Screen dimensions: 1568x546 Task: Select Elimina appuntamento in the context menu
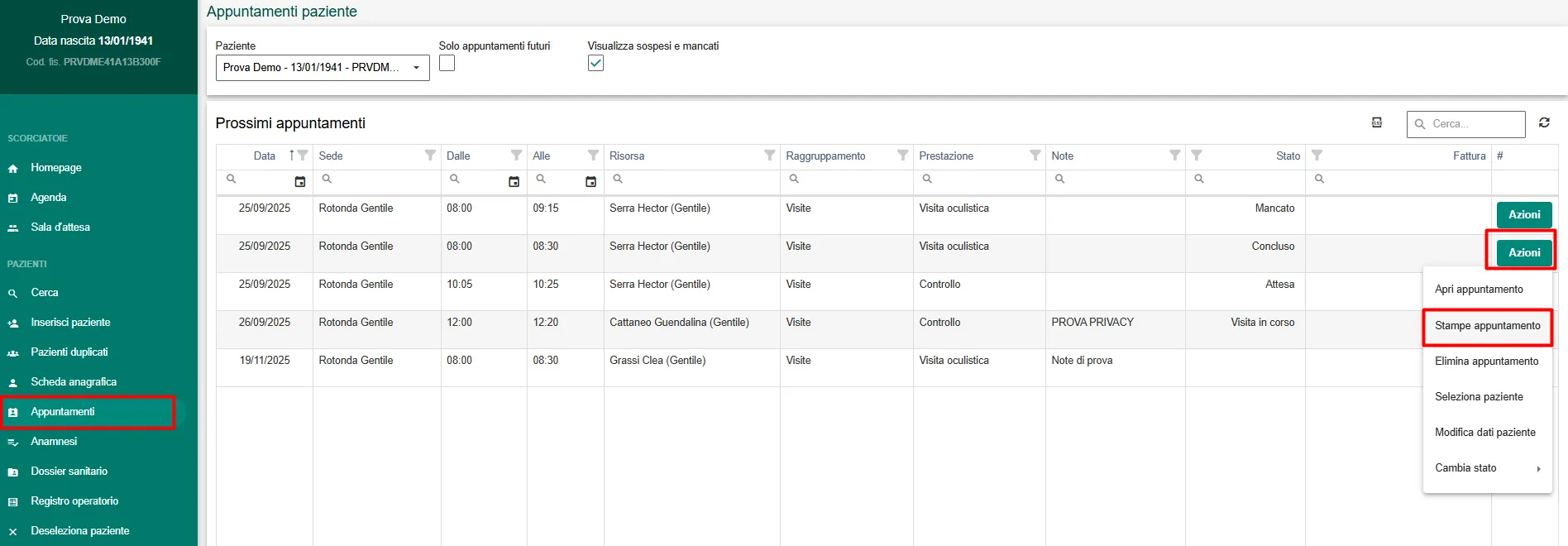1486,362
